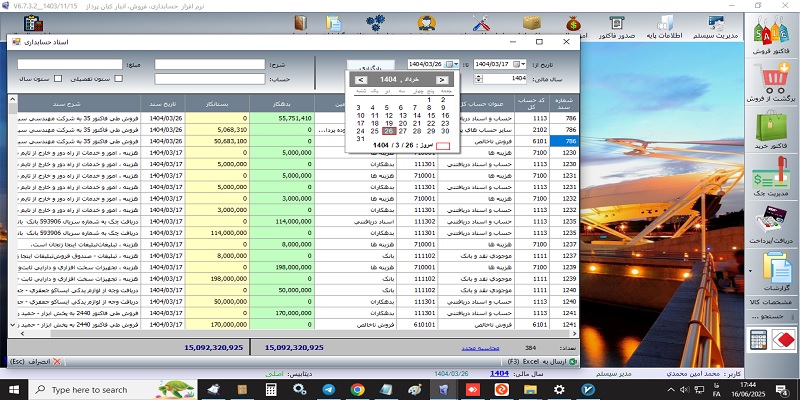Click the documents toolbar icon

tap(334, 24)
